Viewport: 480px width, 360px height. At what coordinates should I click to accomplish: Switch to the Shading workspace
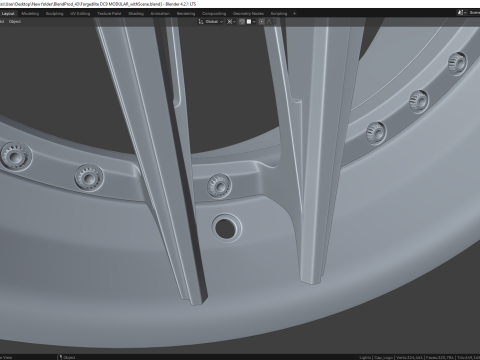click(136, 14)
